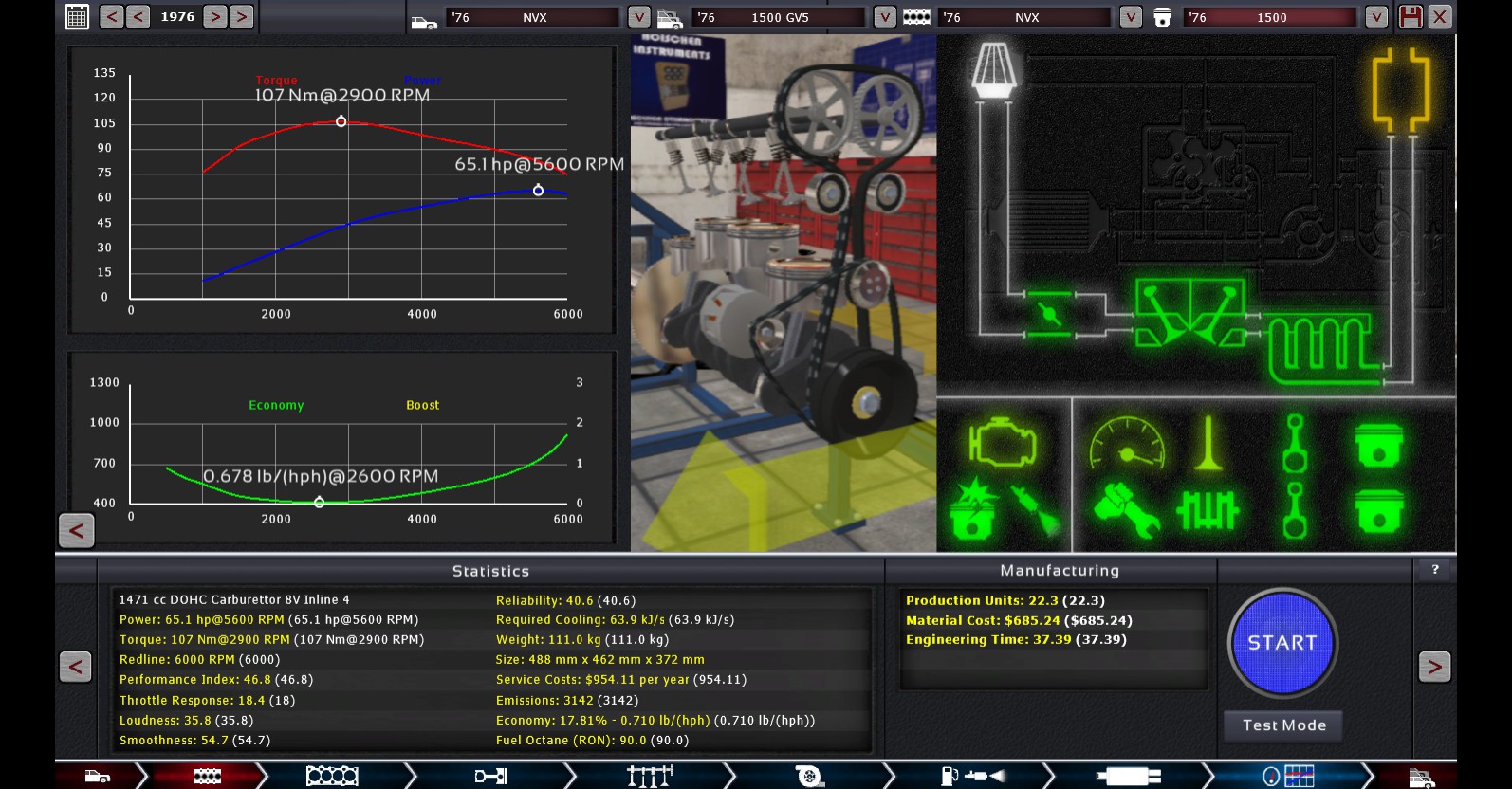Close the engine designer with X button
This screenshot has height=789, width=1512.
[x=1440, y=16]
